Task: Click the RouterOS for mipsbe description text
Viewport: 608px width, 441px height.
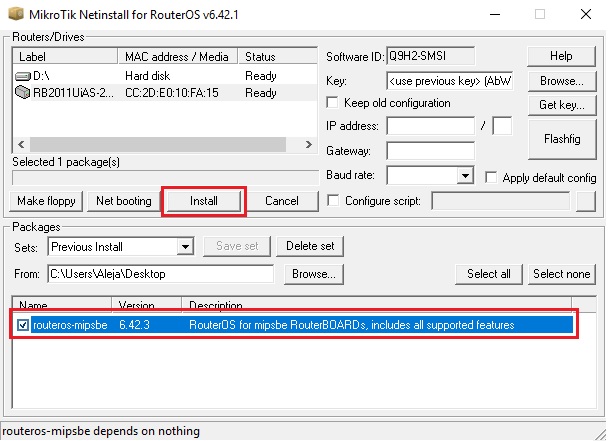Action: click(351, 325)
